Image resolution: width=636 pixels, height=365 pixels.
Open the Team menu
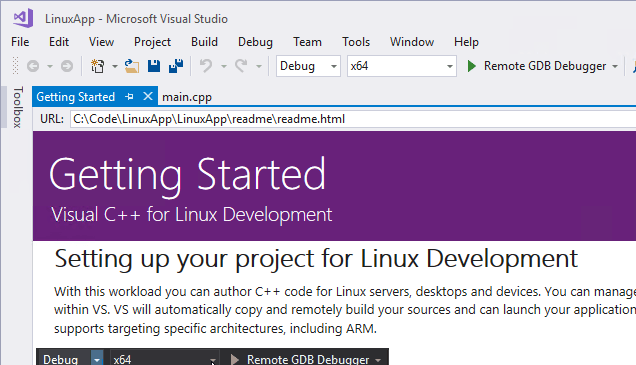click(x=307, y=42)
